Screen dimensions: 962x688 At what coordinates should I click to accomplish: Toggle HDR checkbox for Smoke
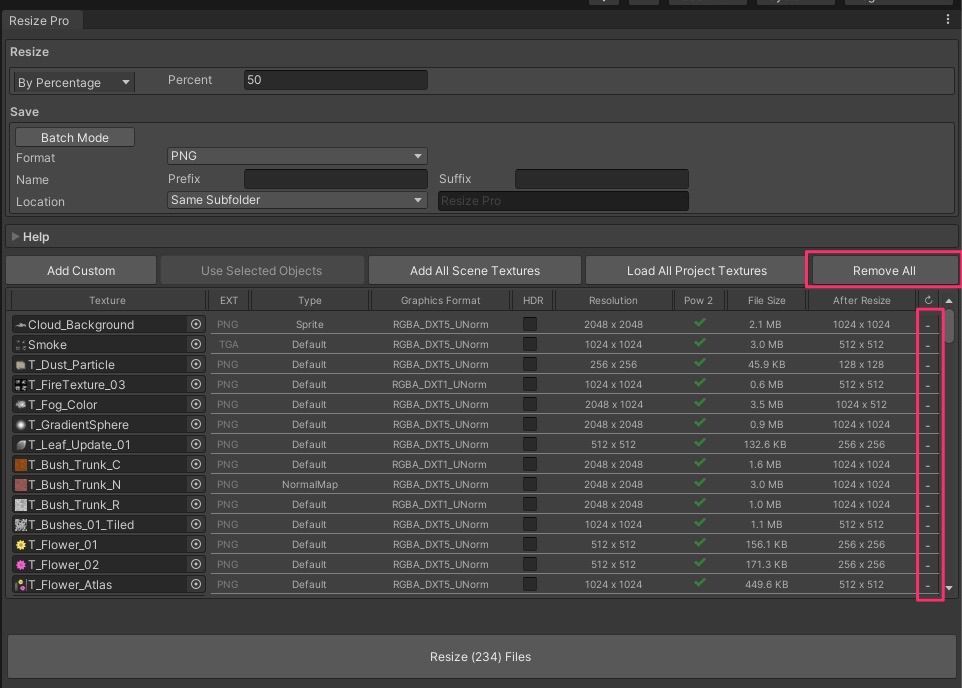pos(530,344)
